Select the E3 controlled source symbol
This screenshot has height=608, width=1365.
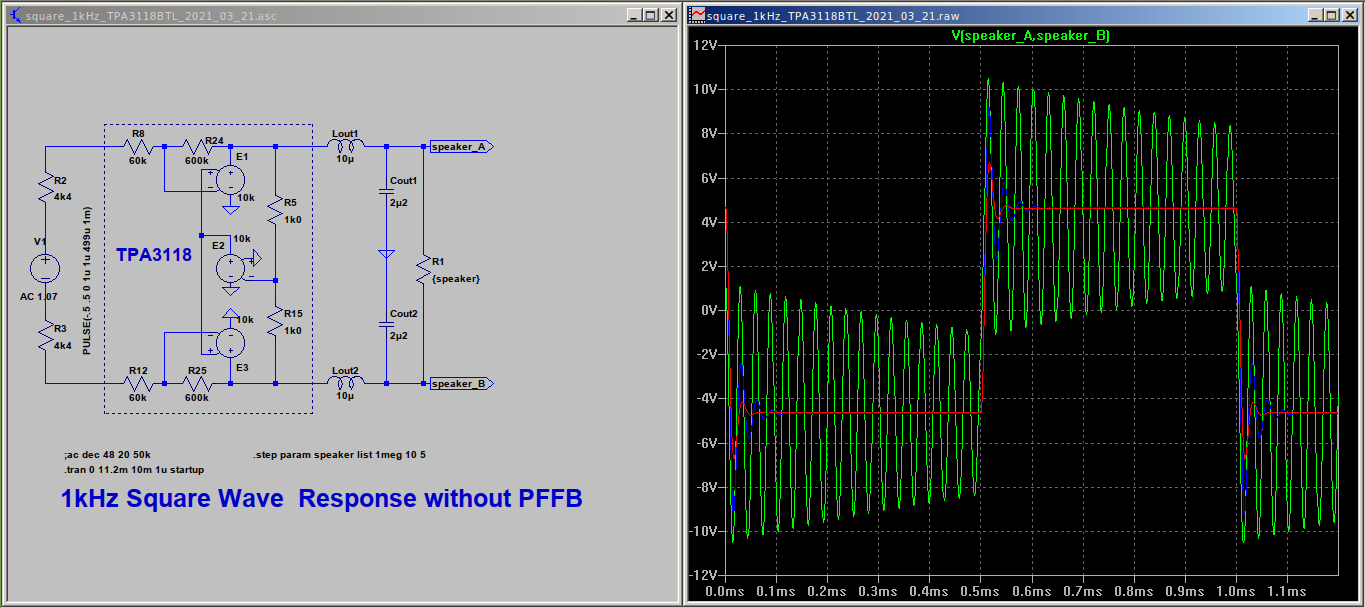230,343
